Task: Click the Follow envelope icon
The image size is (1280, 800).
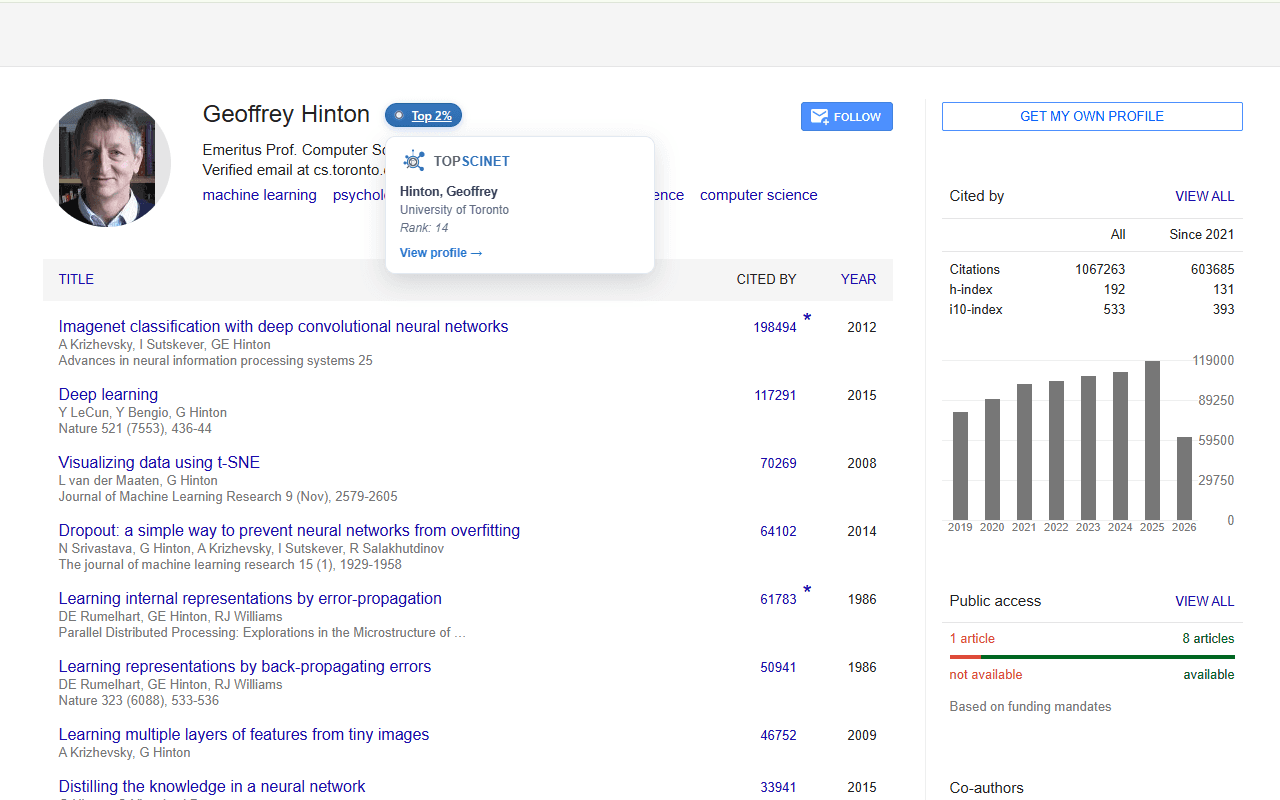Action: tap(819, 117)
